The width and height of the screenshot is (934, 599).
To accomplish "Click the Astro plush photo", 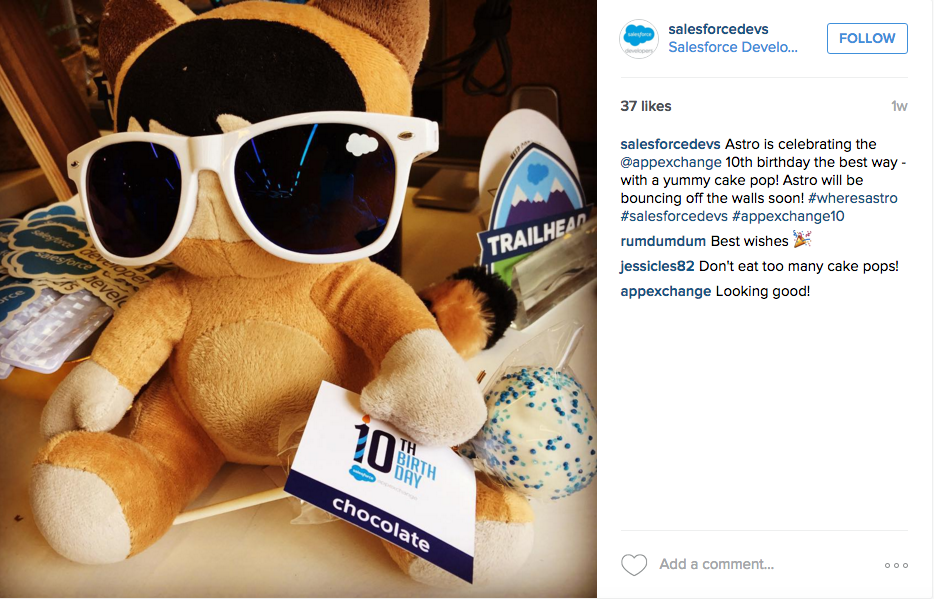I will 298,299.
